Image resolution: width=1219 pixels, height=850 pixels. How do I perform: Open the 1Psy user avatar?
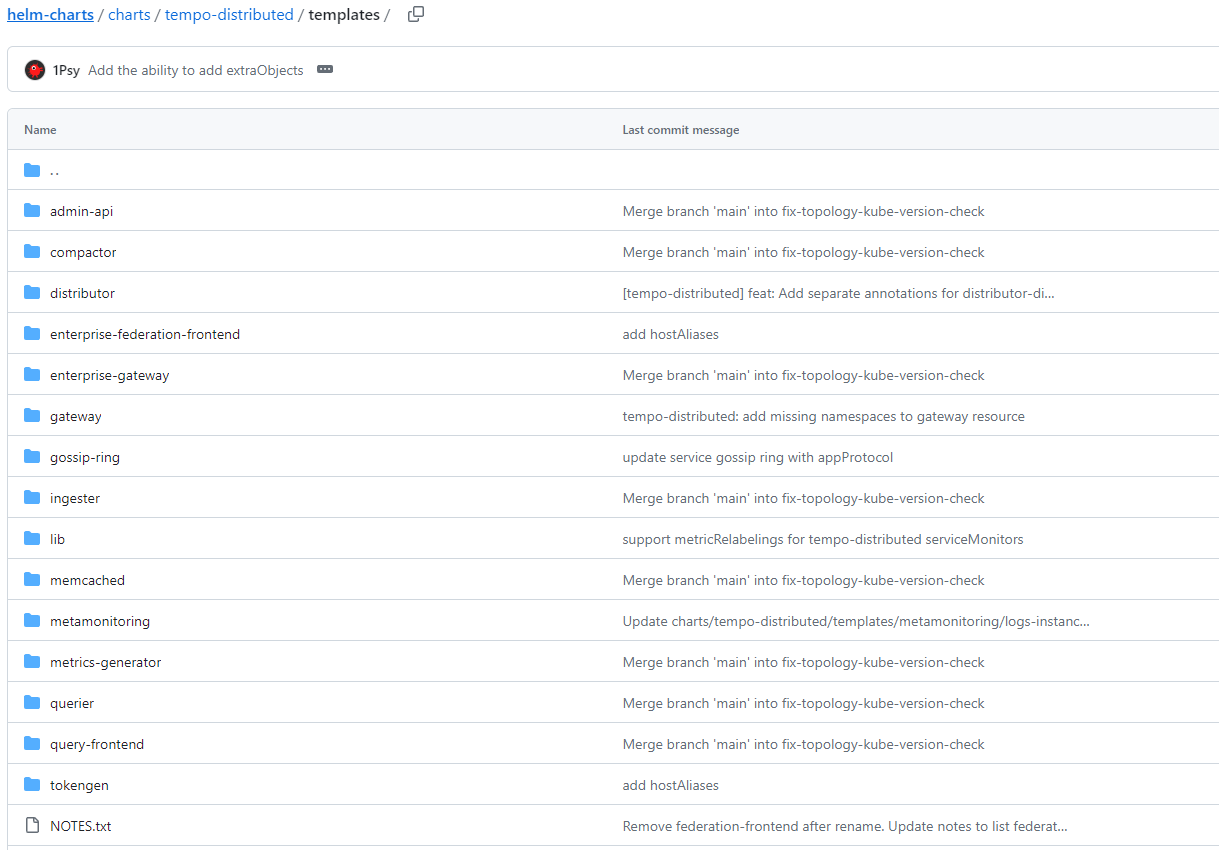pos(35,70)
